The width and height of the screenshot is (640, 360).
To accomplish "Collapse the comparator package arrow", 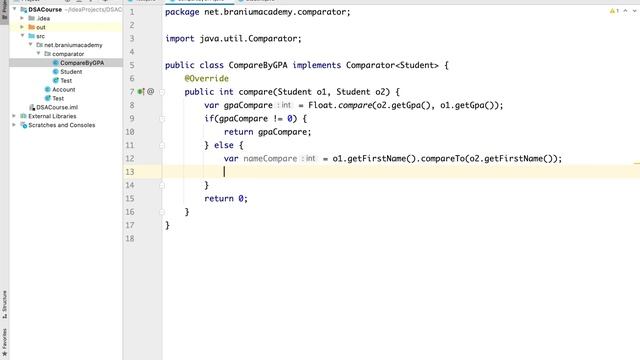I will click(x=39, y=53).
